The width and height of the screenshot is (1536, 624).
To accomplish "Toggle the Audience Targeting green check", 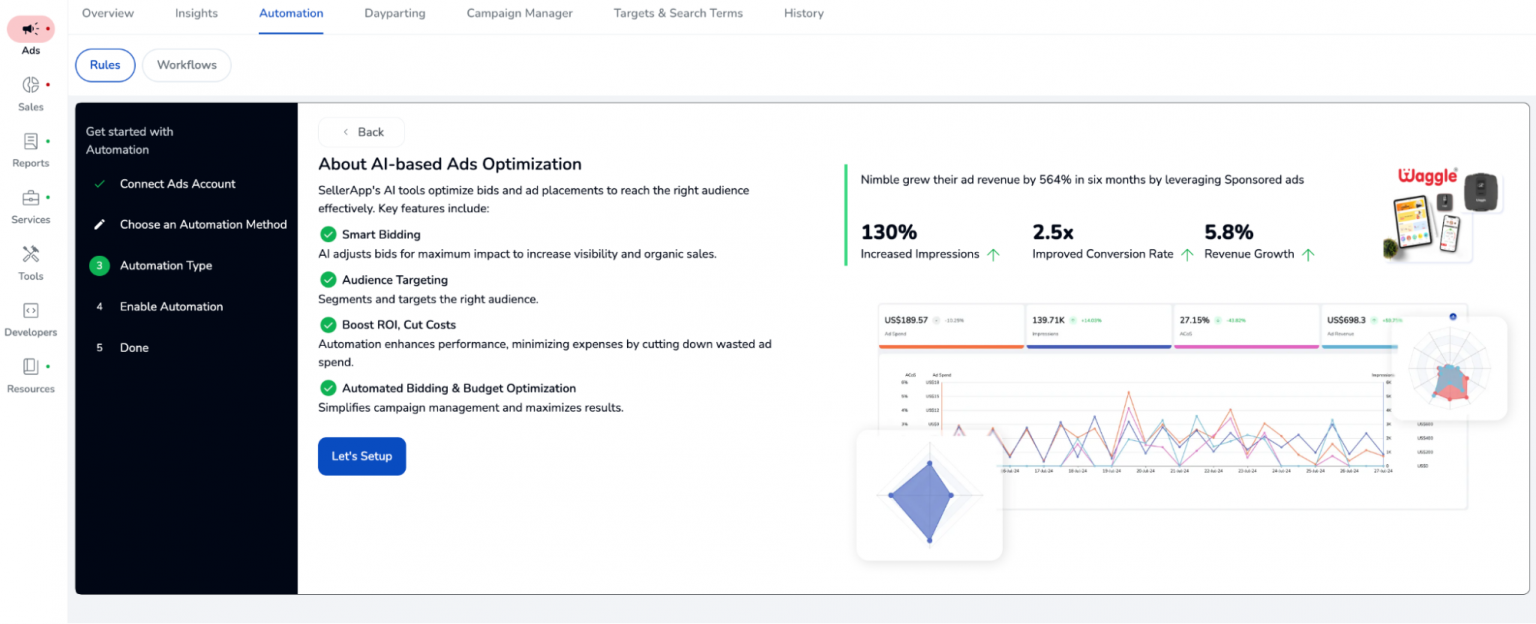I will 328,279.
